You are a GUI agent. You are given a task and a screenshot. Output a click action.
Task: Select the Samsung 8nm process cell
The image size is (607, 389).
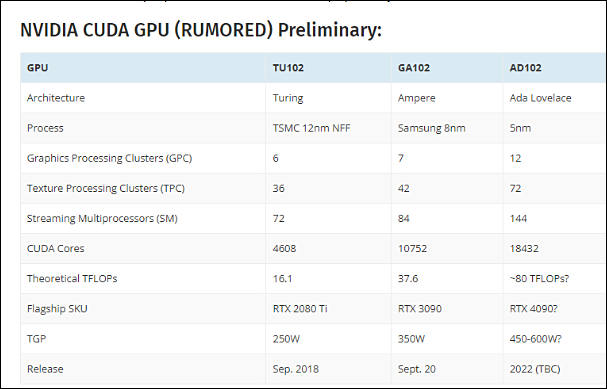pos(432,128)
